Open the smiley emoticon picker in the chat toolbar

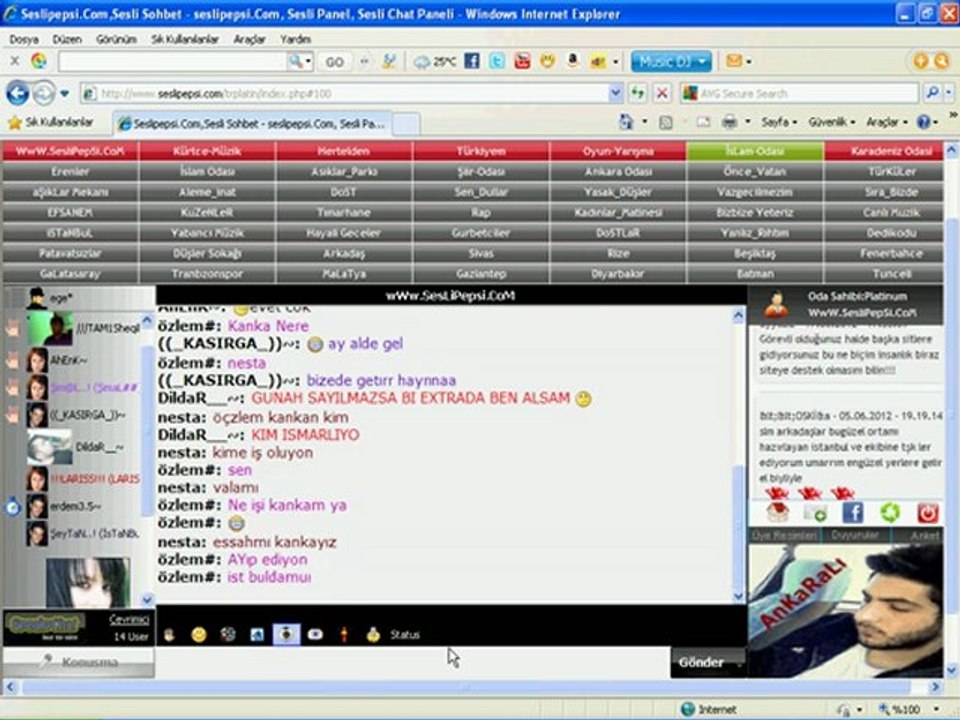point(199,635)
